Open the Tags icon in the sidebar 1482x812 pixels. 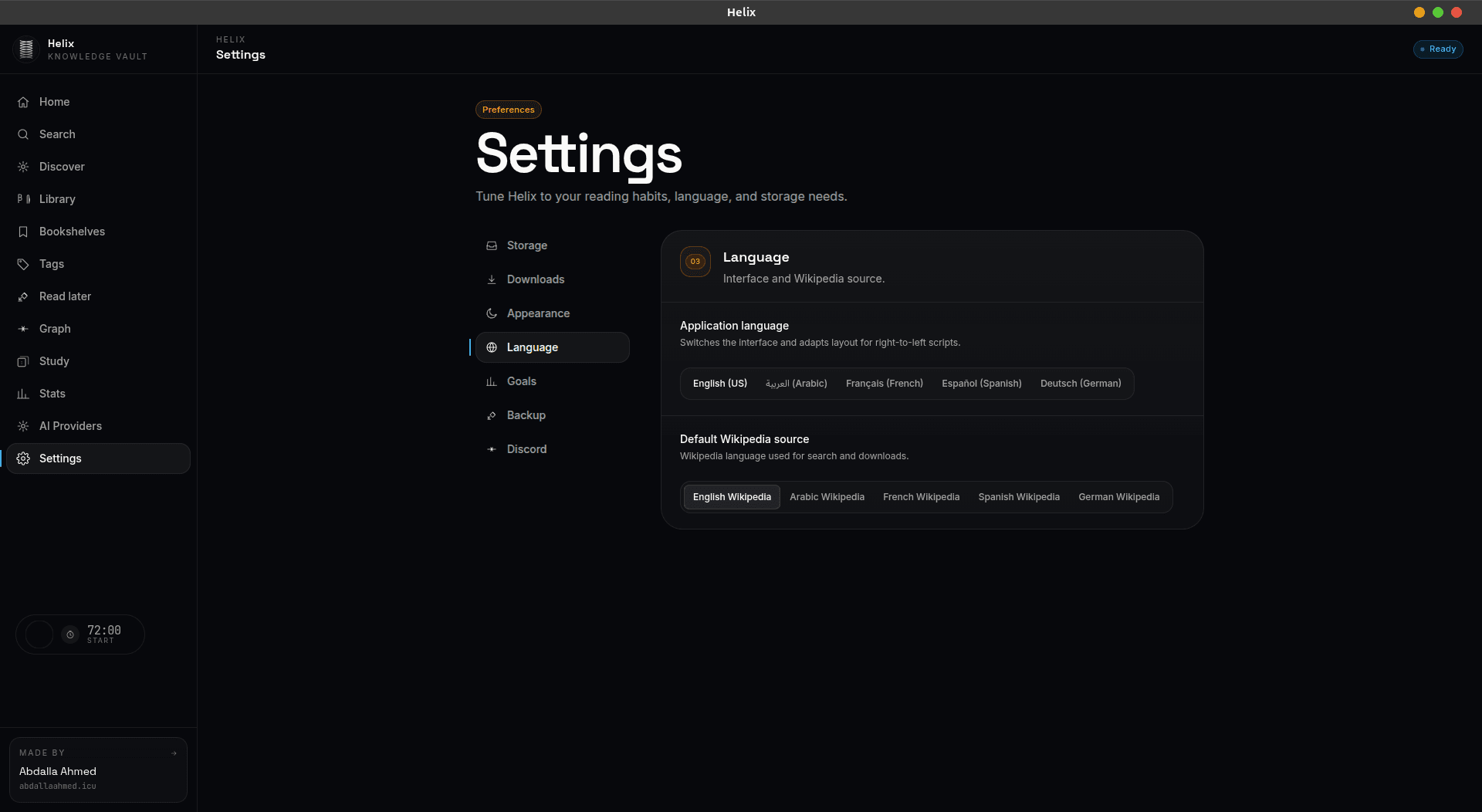click(23, 264)
